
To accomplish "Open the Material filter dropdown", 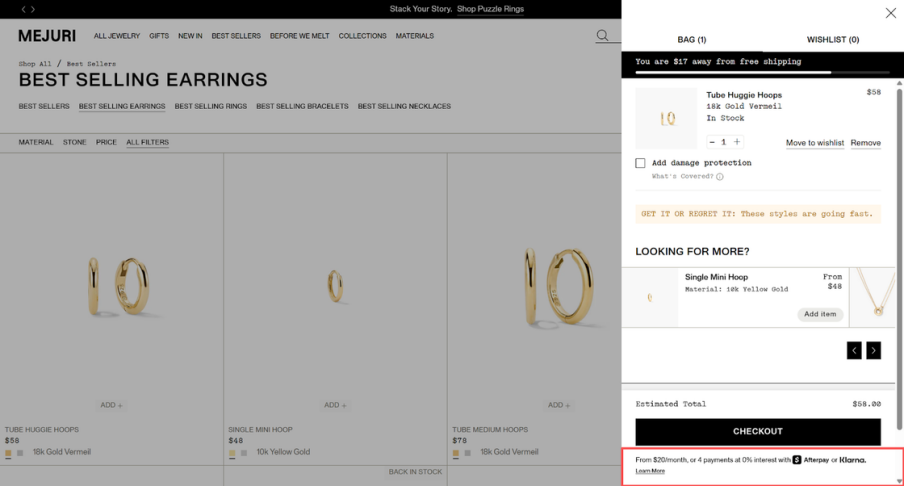I will point(36,142).
